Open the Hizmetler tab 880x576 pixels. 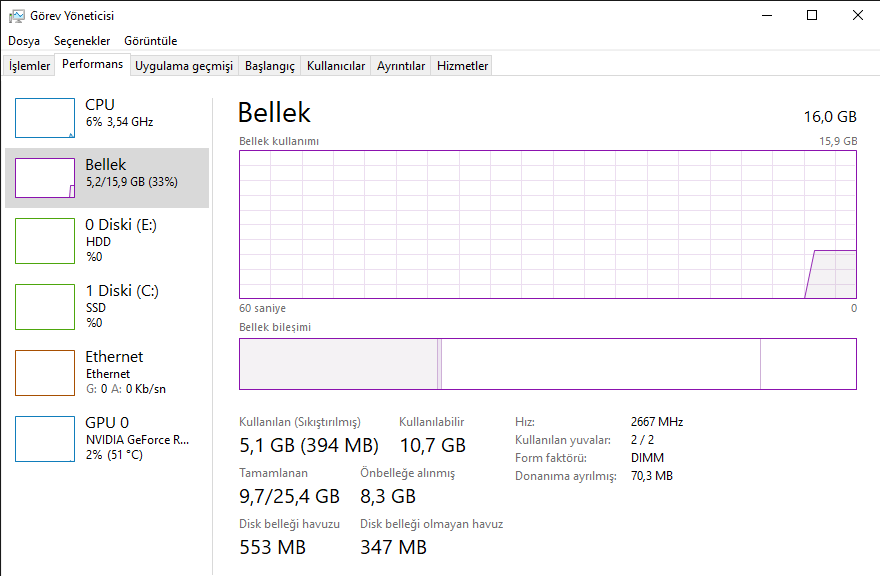(463, 66)
